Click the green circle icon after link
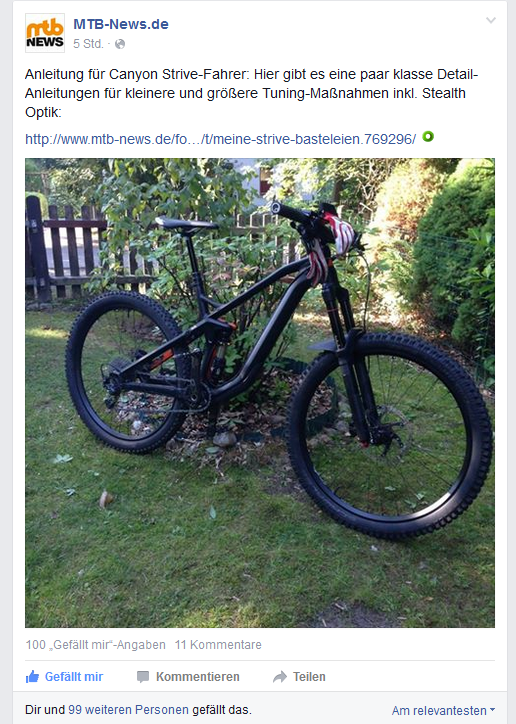 [x=428, y=137]
